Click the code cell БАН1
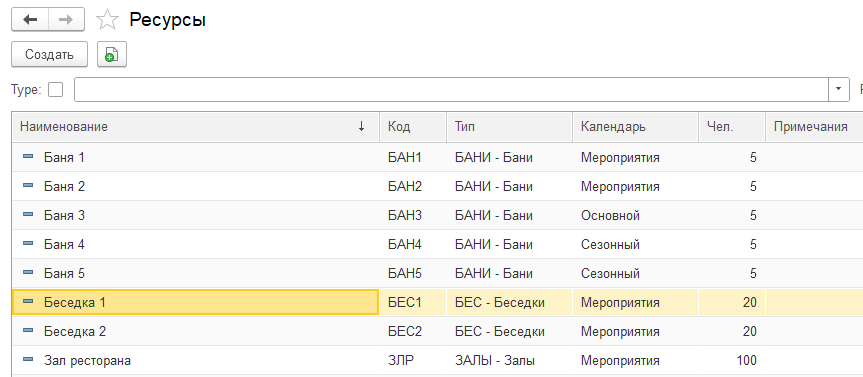This screenshot has height=377, width=863. (x=405, y=157)
